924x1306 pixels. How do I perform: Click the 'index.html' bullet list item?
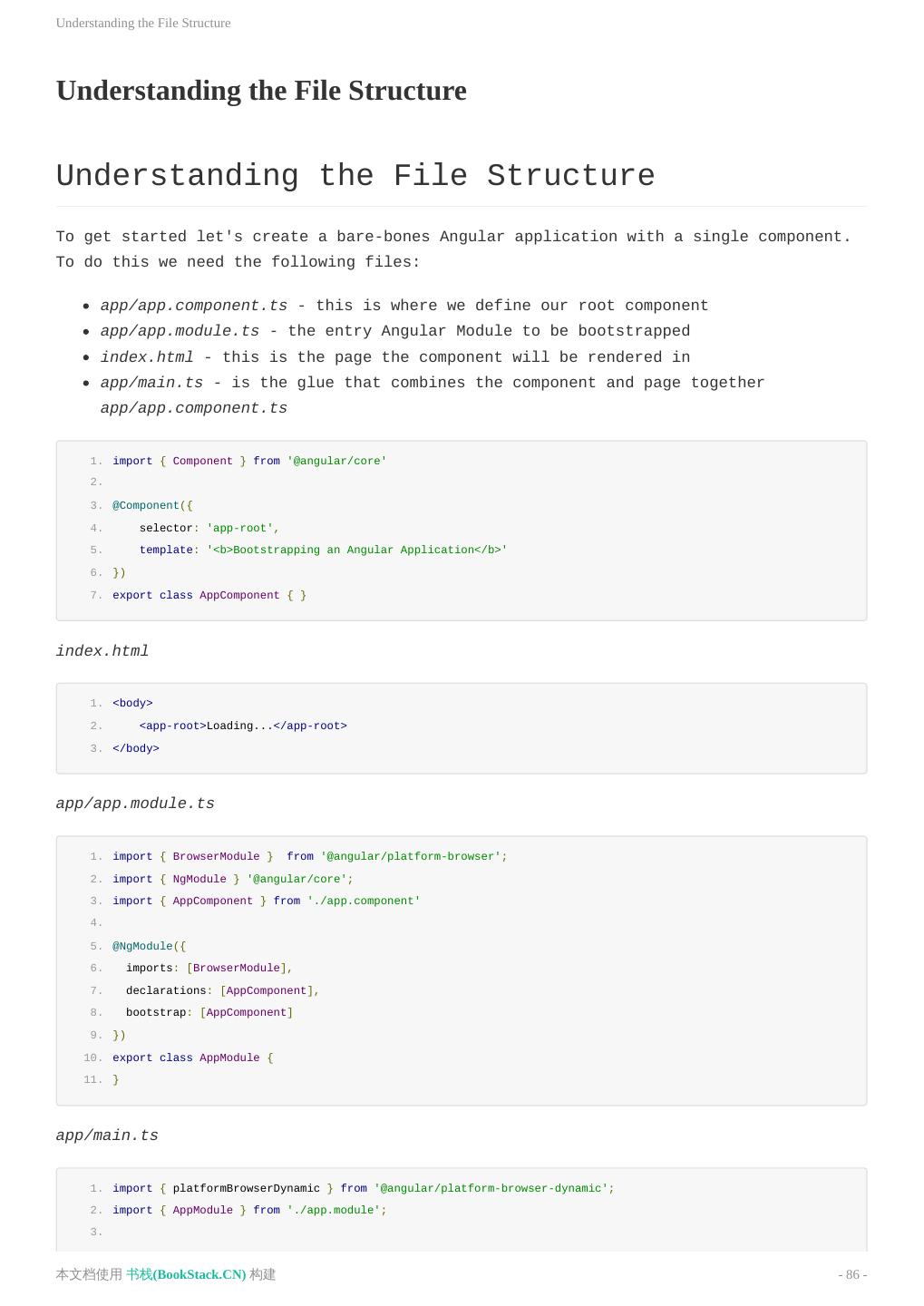(394, 357)
